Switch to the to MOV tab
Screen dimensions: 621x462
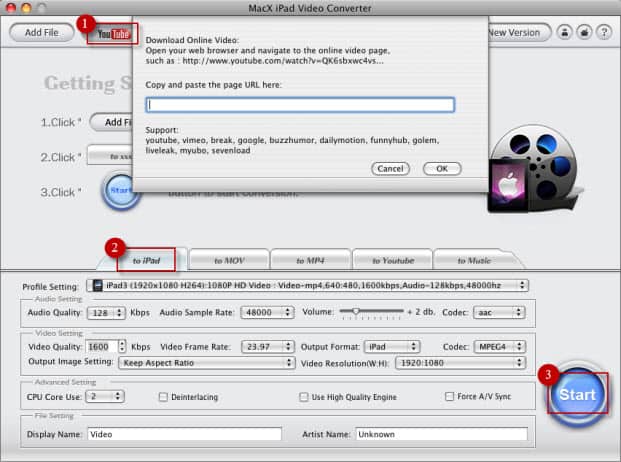(229, 260)
